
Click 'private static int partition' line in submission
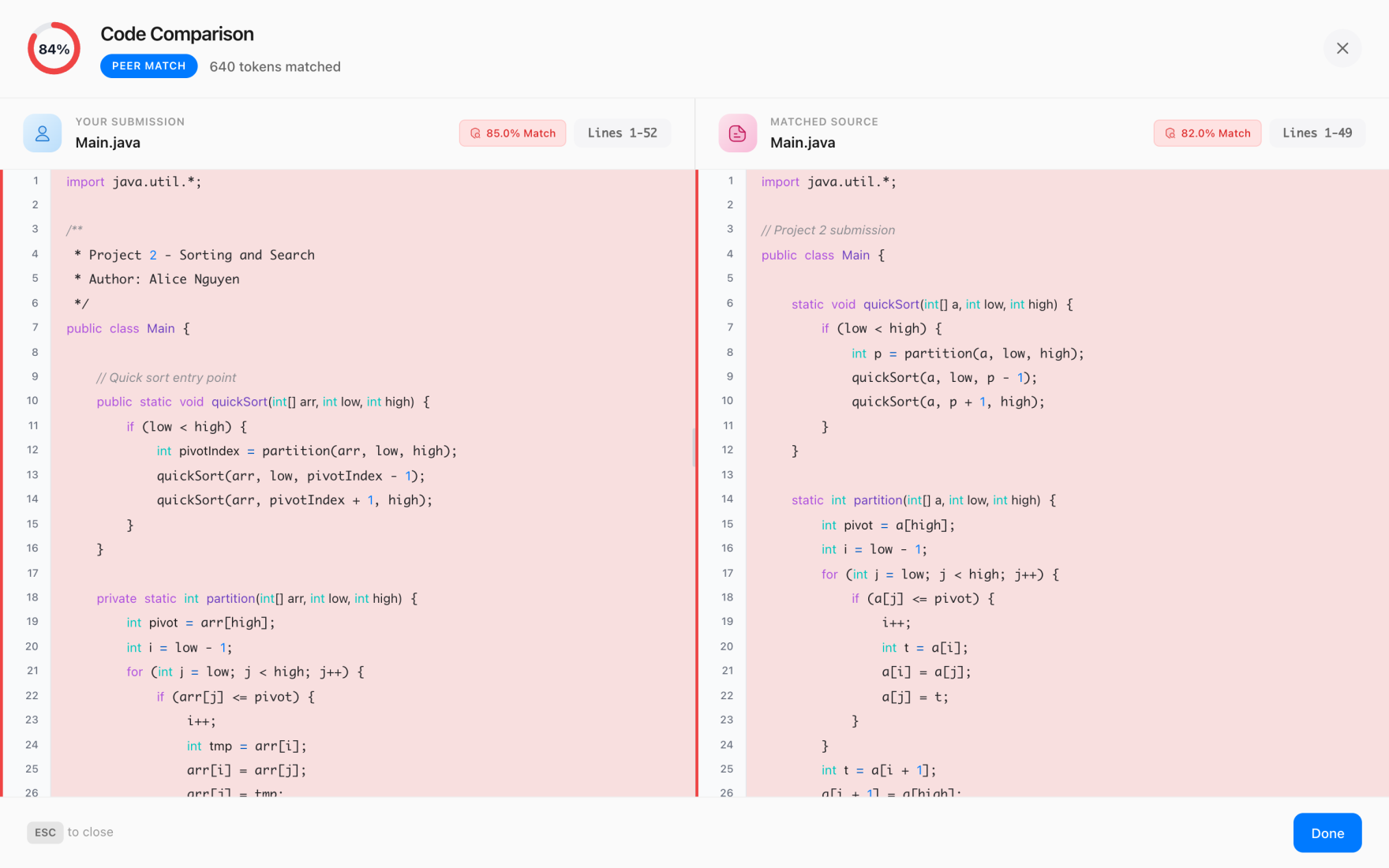(256, 598)
